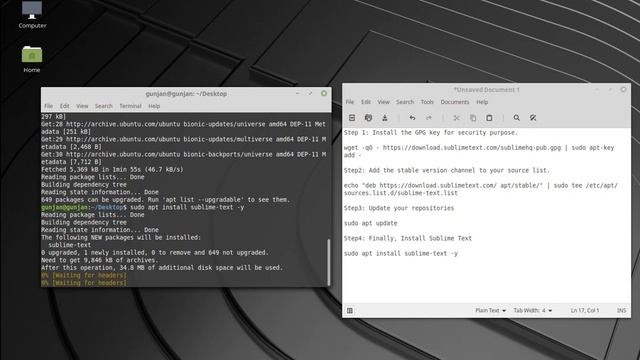Viewport: 640px width, 360px height.
Task: Open the Tools menu
Action: [x=427, y=102]
